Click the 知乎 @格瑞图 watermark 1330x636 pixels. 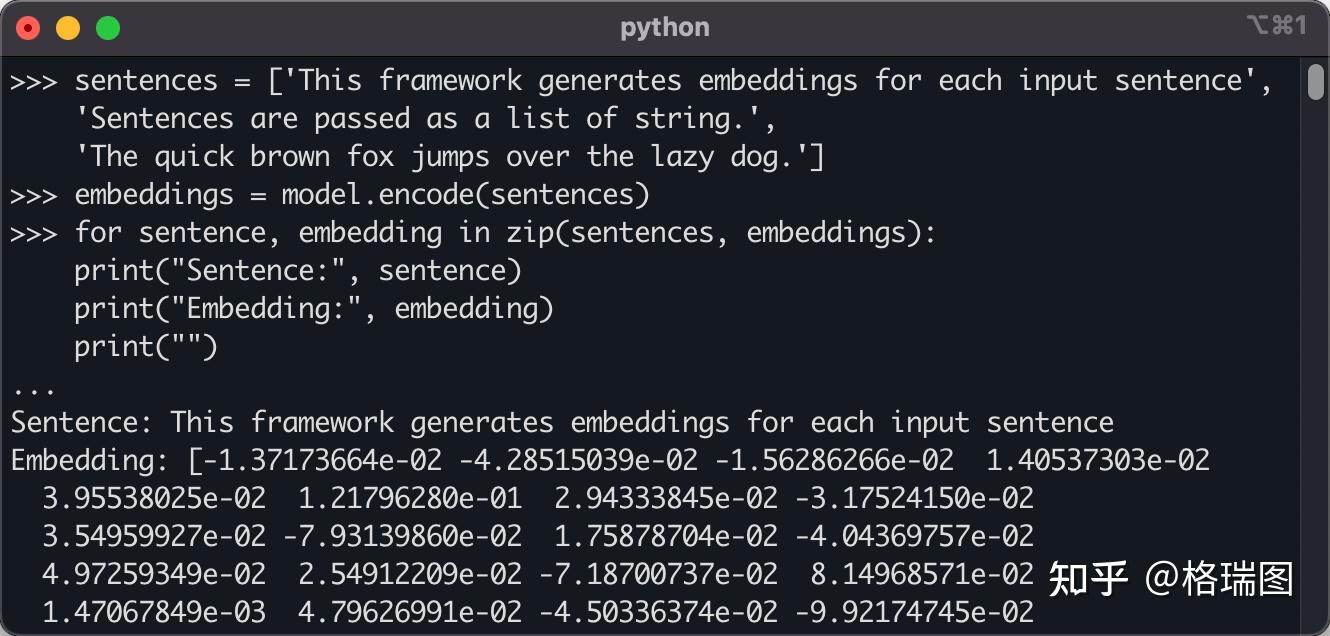tap(1170, 579)
